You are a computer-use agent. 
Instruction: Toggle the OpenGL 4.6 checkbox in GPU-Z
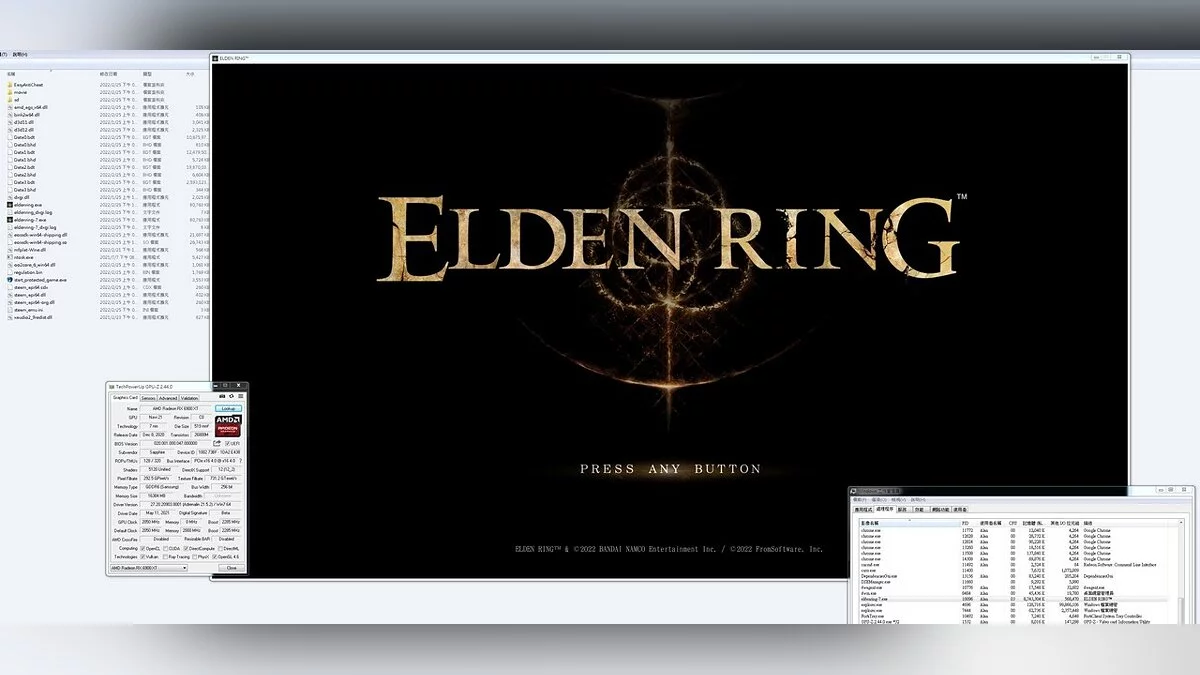tap(215, 557)
